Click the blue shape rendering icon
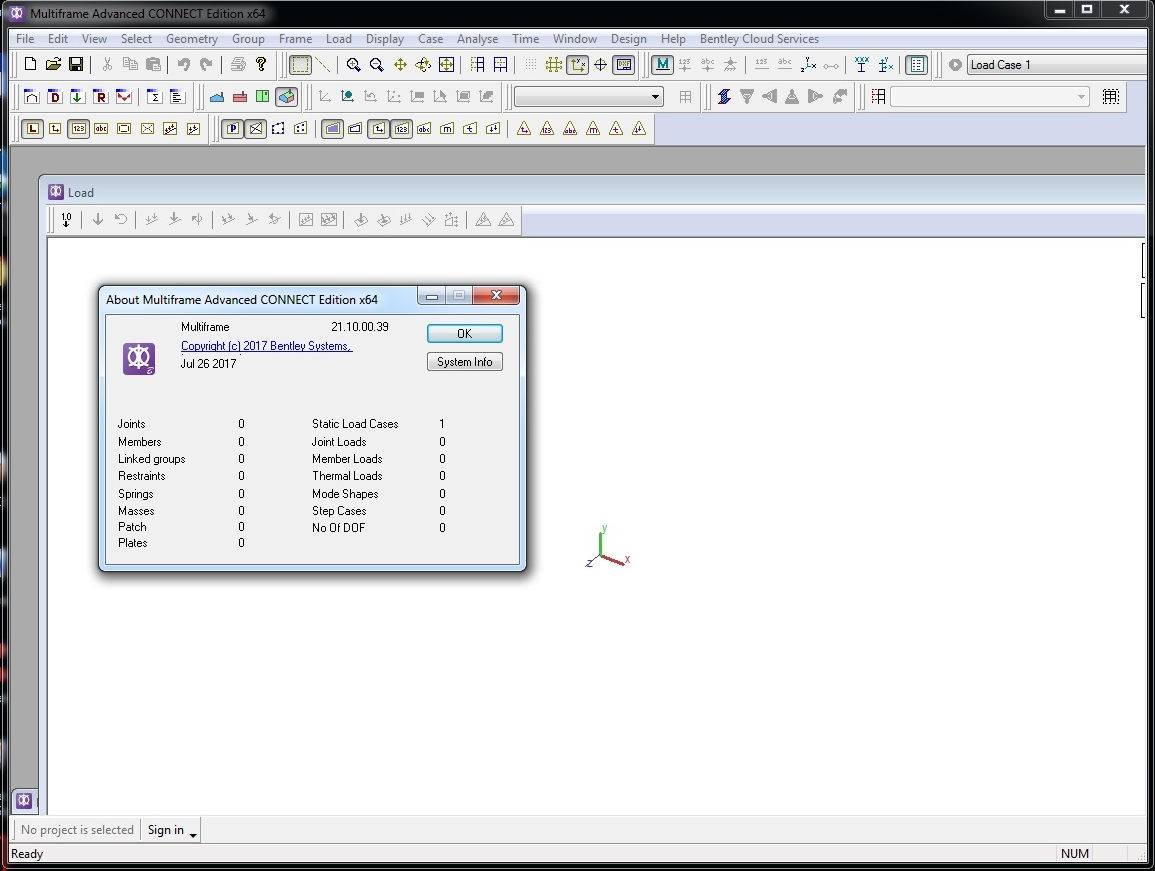 coord(217,97)
